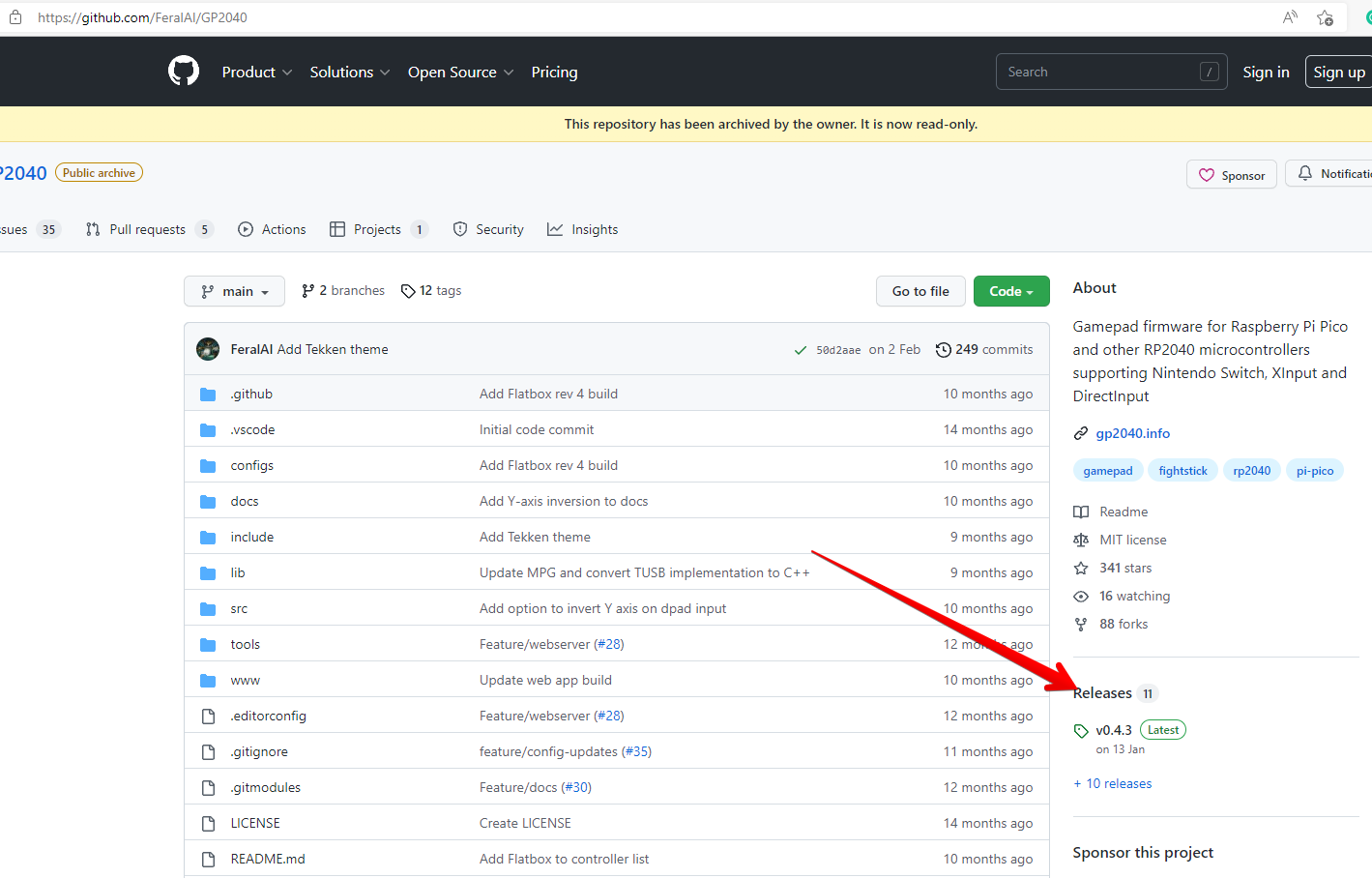Open the green Code dropdown button
Viewport: 1372px width, 878px height.
pyautogui.click(x=1011, y=291)
